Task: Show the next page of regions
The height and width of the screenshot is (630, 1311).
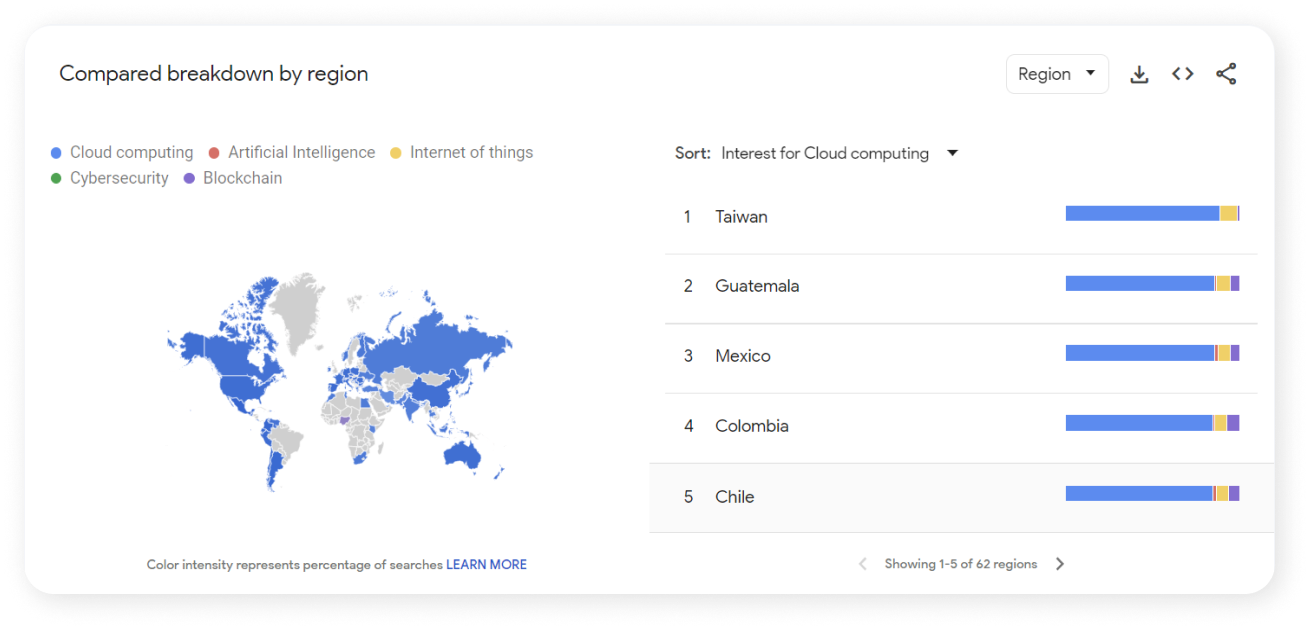Action: pyautogui.click(x=1059, y=563)
